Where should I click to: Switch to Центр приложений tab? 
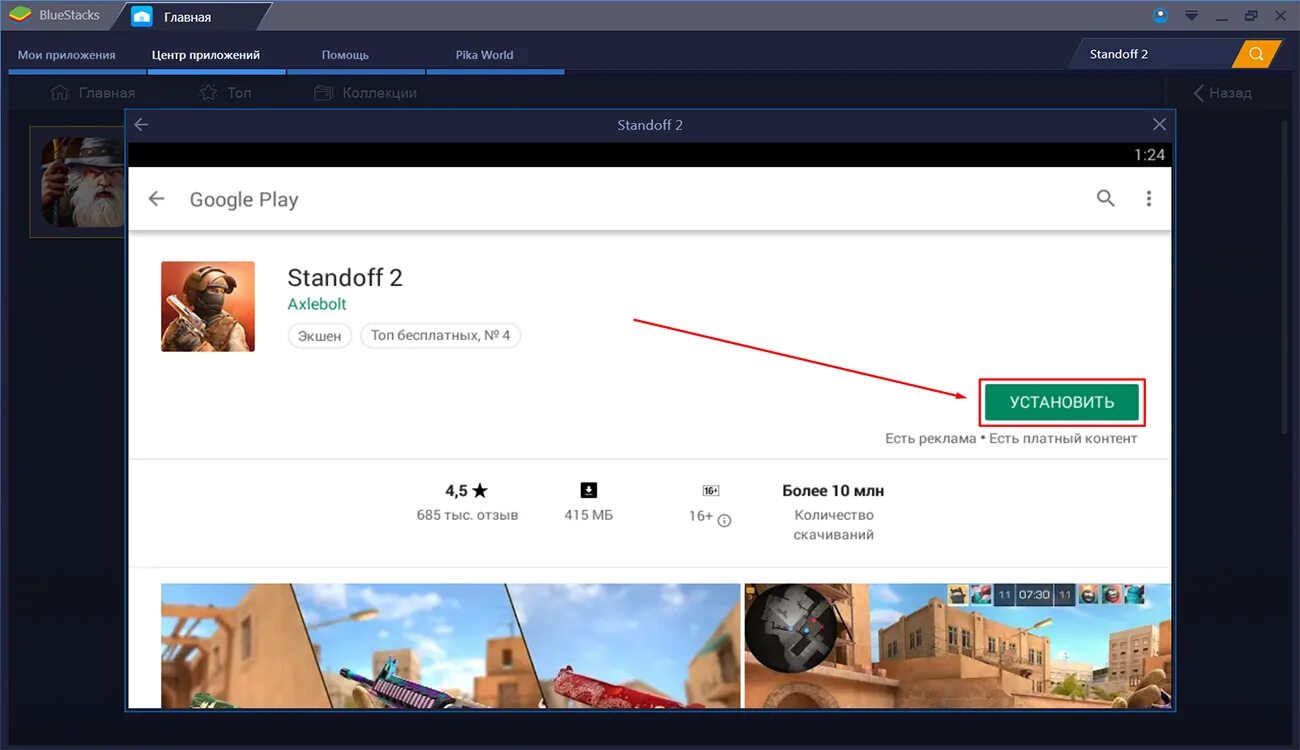tap(206, 55)
